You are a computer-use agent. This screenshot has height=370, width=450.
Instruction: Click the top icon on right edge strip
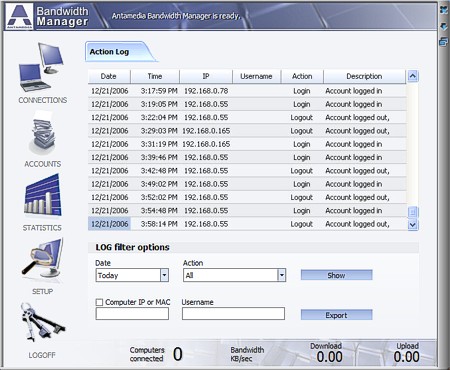pyautogui.click(x=444, y=10)
